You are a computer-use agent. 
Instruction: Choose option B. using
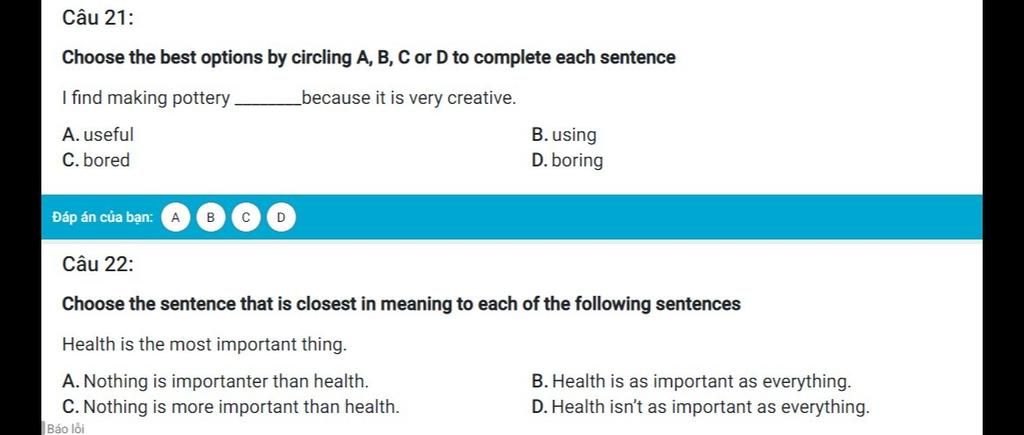(564, 135)
